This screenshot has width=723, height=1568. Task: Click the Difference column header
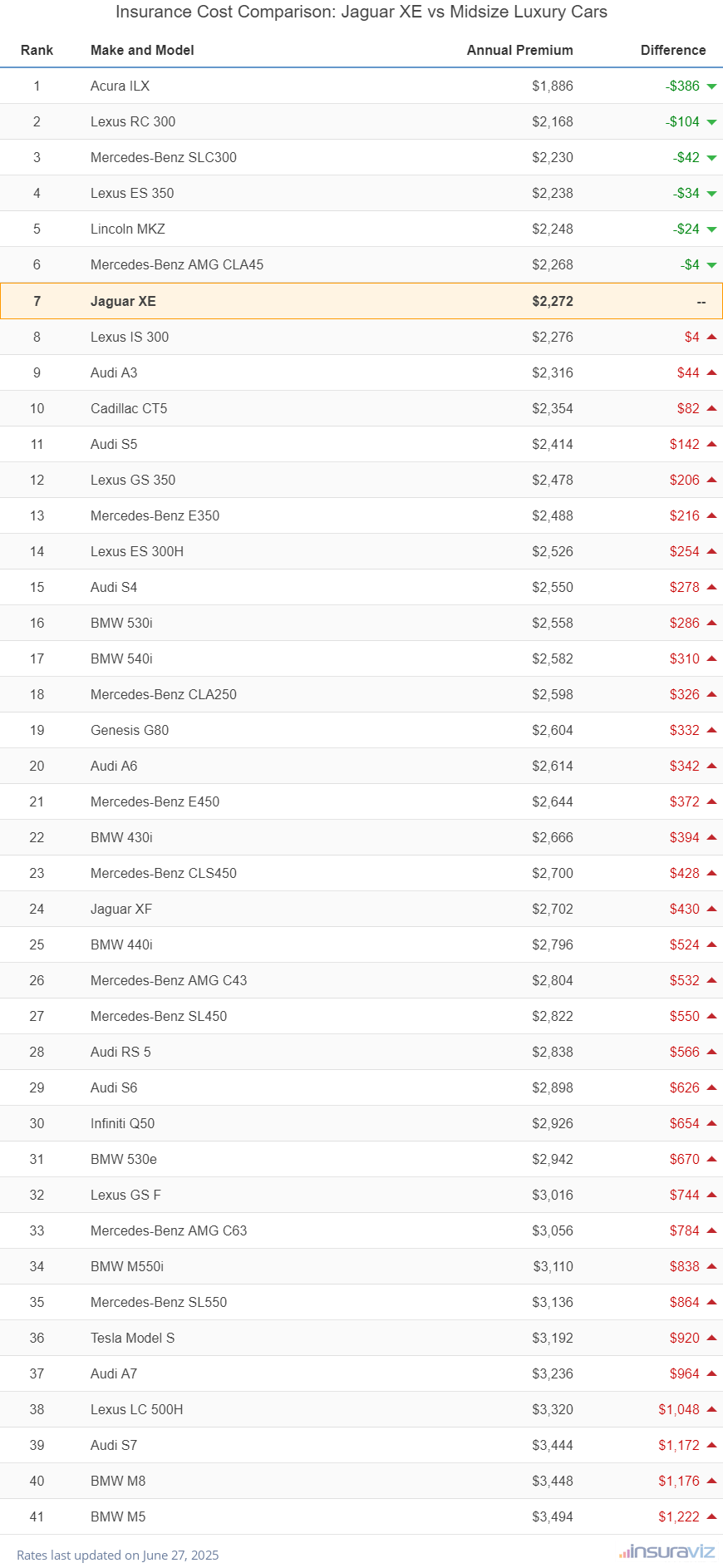673,50
